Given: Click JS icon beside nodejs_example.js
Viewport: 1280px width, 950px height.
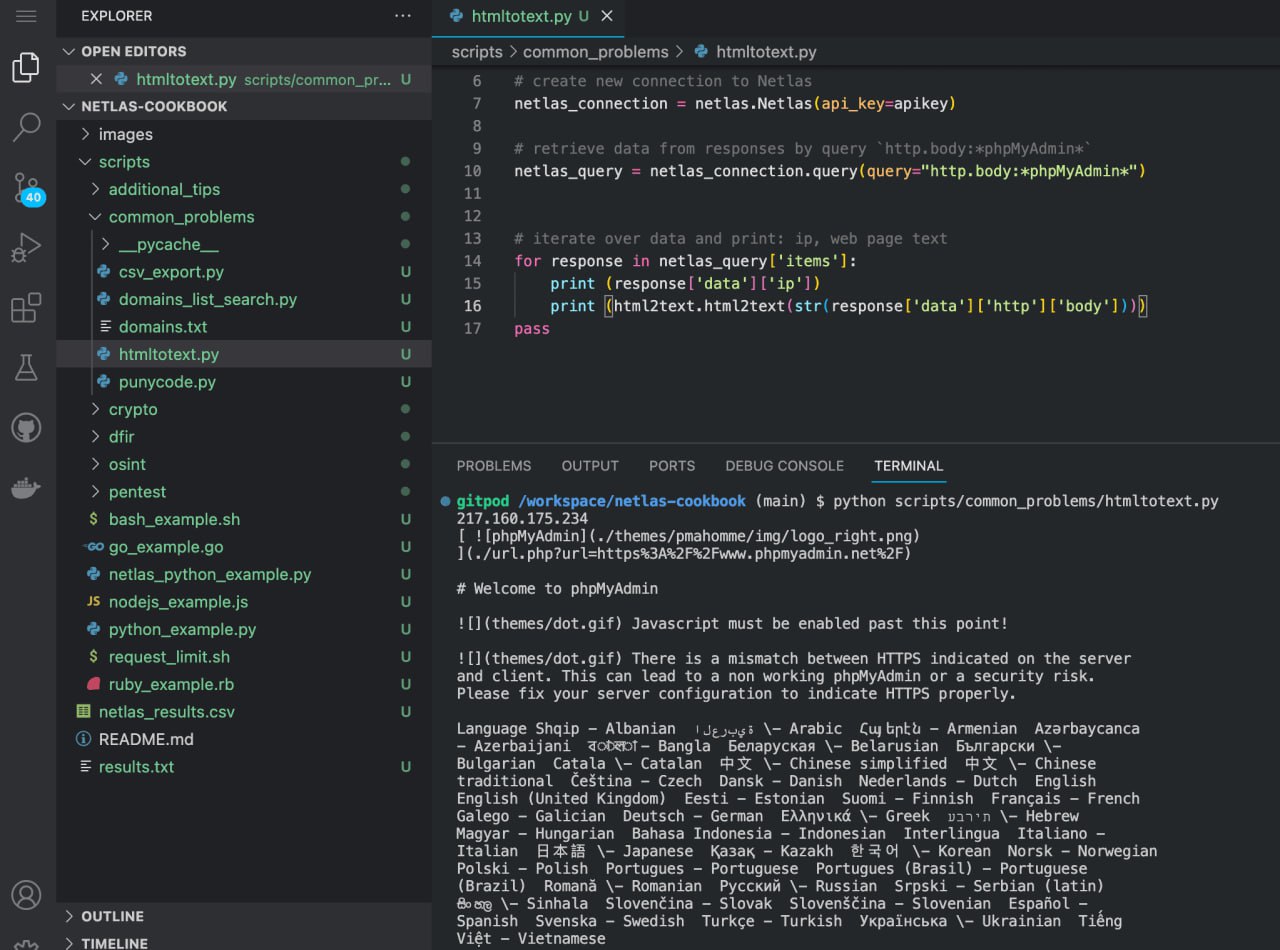Looking at the screenshot, I should pyautogui.click(x=94, y=602).
